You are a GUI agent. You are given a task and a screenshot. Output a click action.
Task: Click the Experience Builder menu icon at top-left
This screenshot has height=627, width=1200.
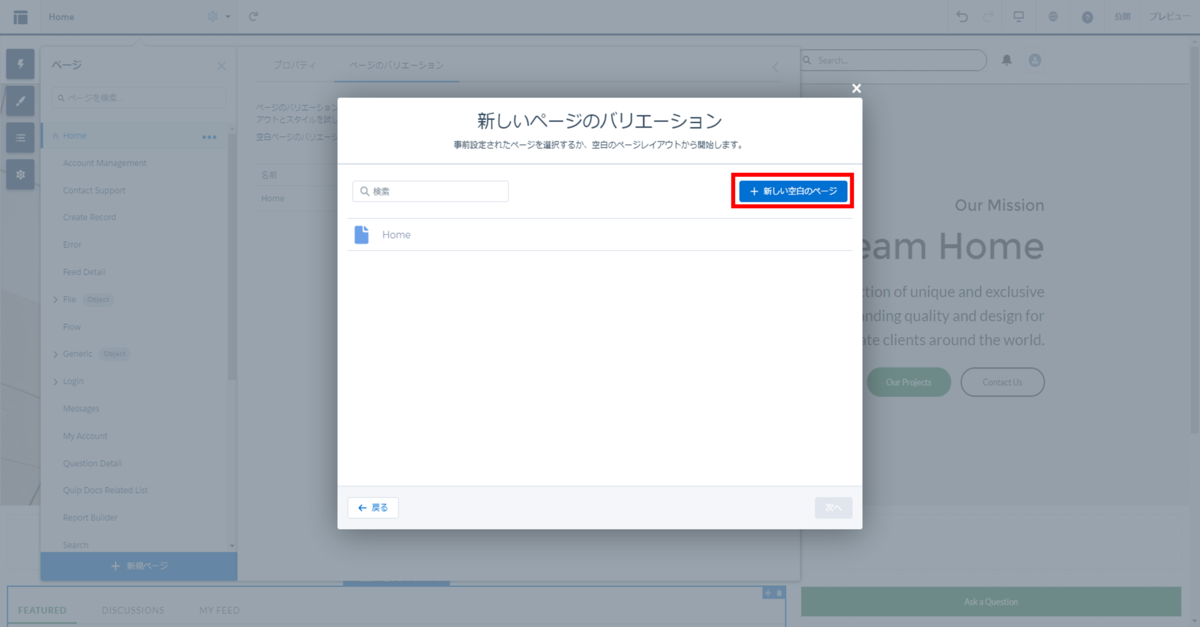[20, 17]
